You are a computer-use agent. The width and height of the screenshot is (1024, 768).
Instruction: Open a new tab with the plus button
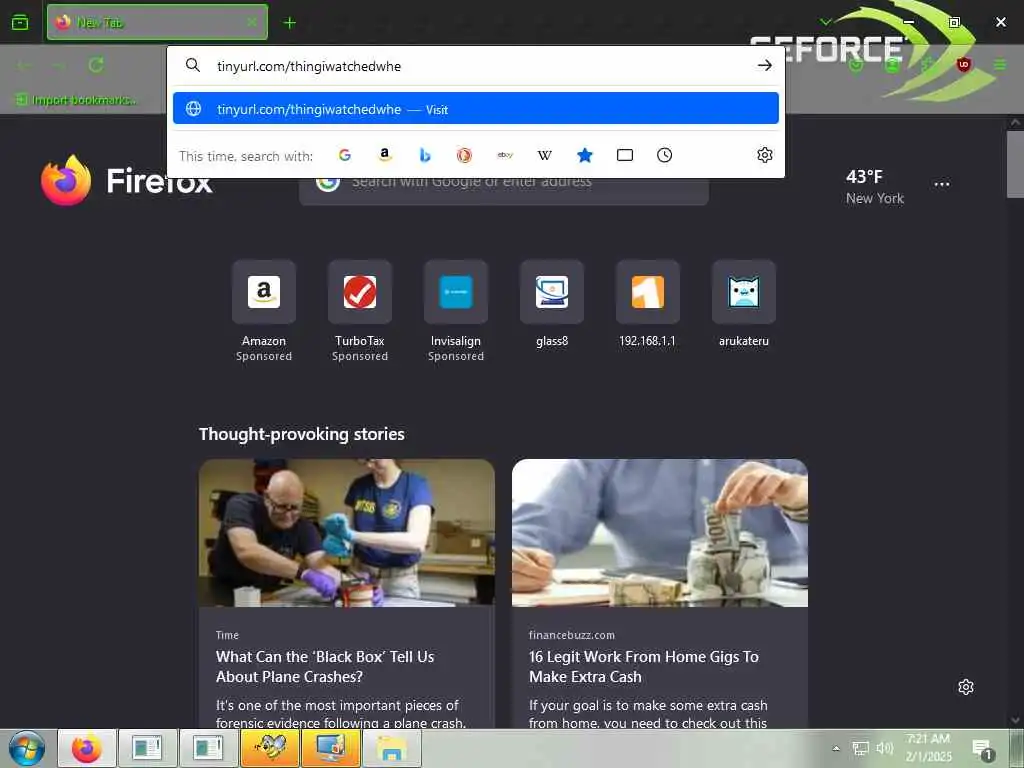click(x=289, y=23)
